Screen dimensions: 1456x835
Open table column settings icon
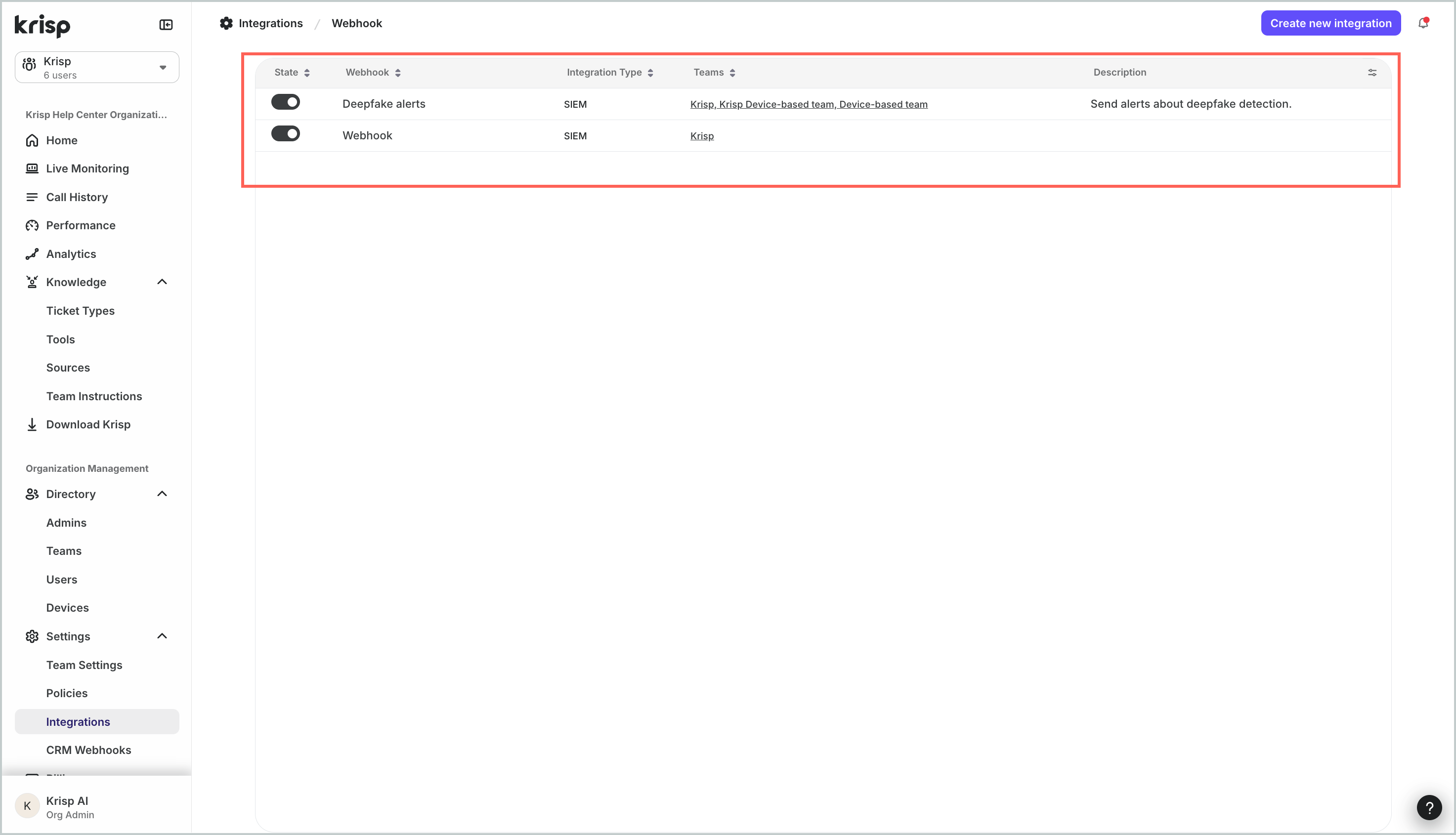point(1371,72)
